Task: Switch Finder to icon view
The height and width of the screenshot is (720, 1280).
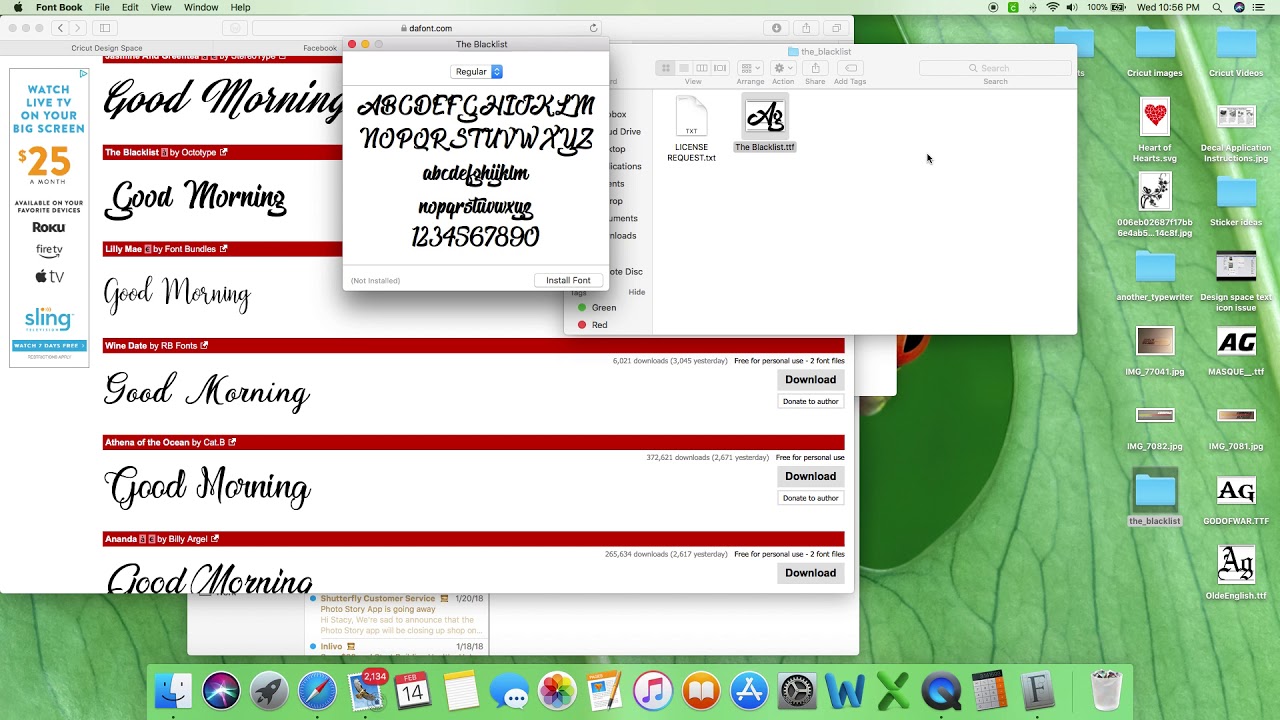Action: pyautogui.click(x=665, y=68)
